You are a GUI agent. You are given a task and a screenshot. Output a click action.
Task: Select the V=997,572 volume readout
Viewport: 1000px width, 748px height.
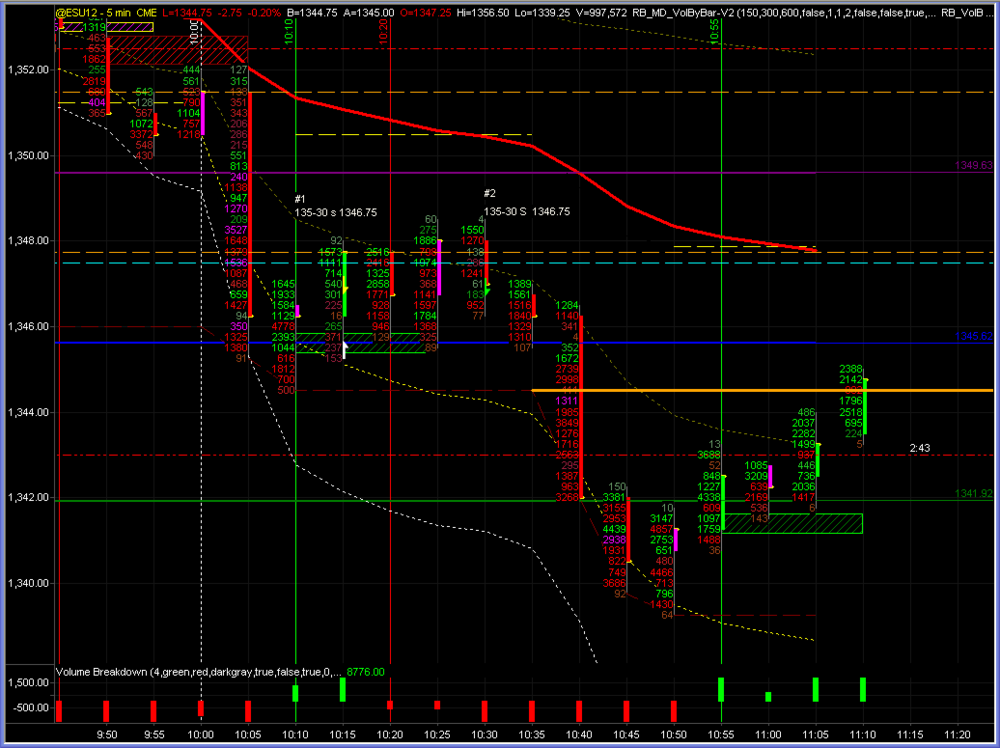(601, 13)
